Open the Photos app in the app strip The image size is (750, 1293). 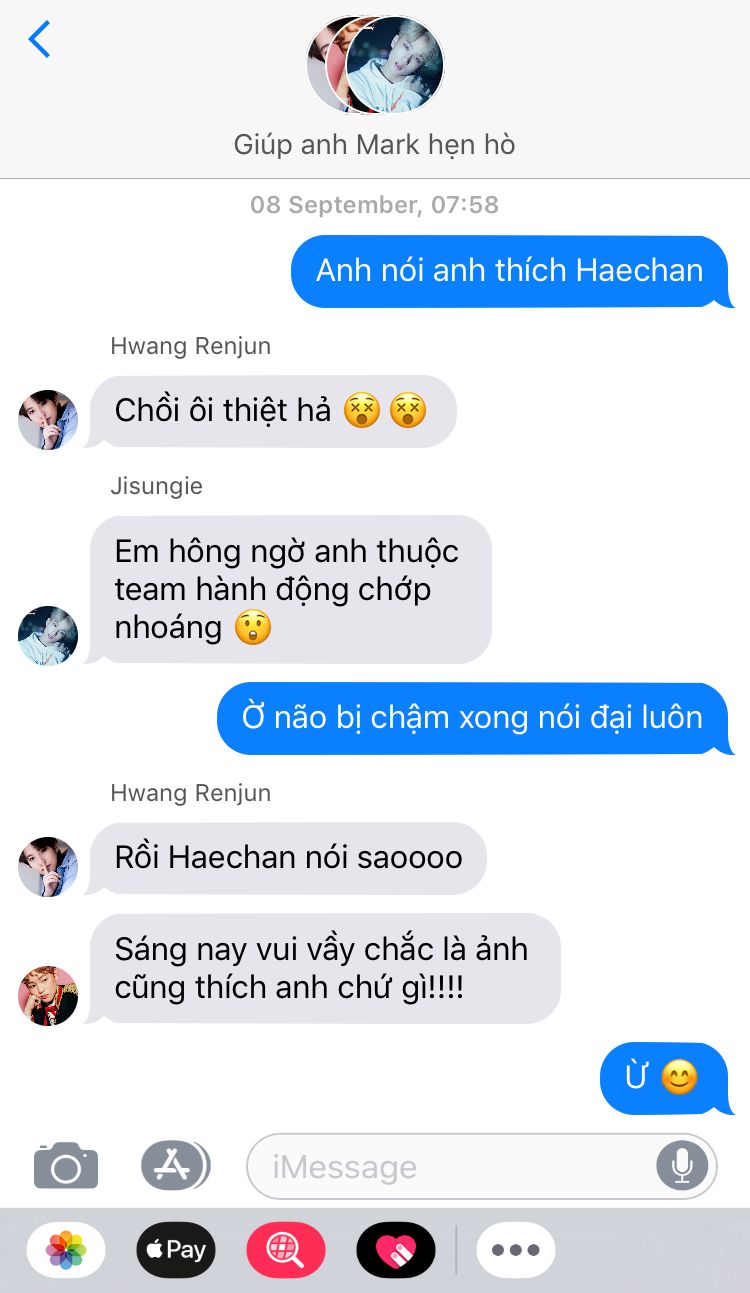[66, 1250]
